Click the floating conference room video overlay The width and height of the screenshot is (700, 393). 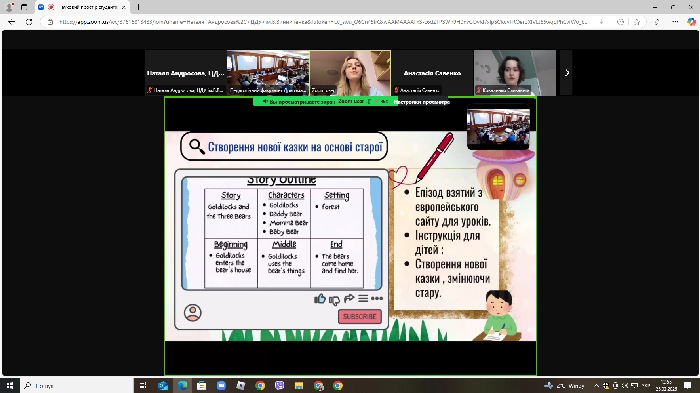coord(498,126)
